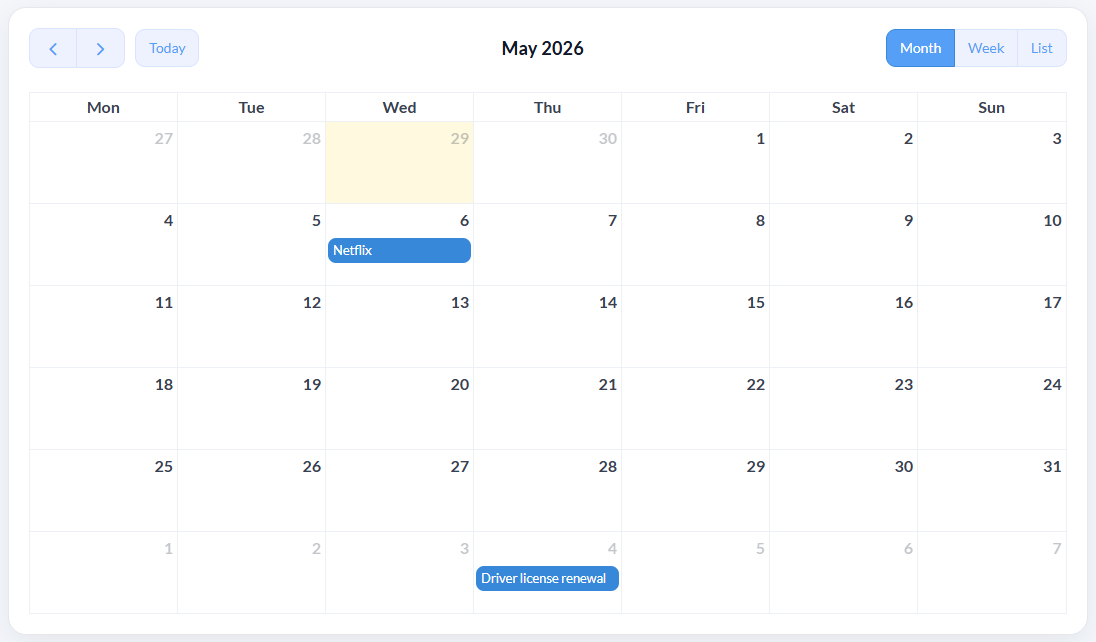This screenshot has height=642, width=1096.
Task: Switch to List view
Action: [x=1041, y=48]
